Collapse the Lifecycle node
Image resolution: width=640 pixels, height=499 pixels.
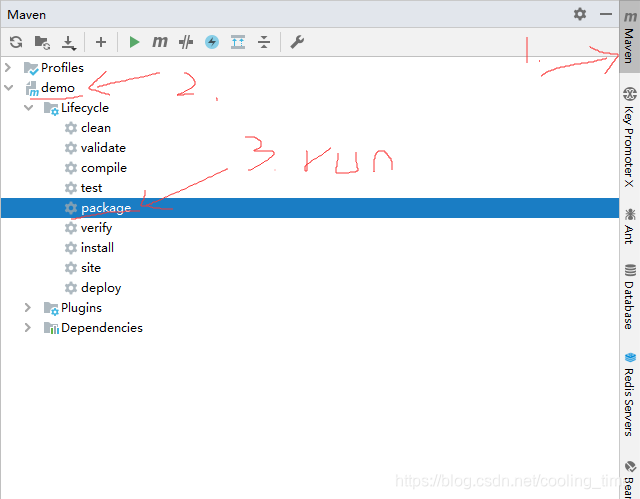pyautogui.click(x=29, y=108)
